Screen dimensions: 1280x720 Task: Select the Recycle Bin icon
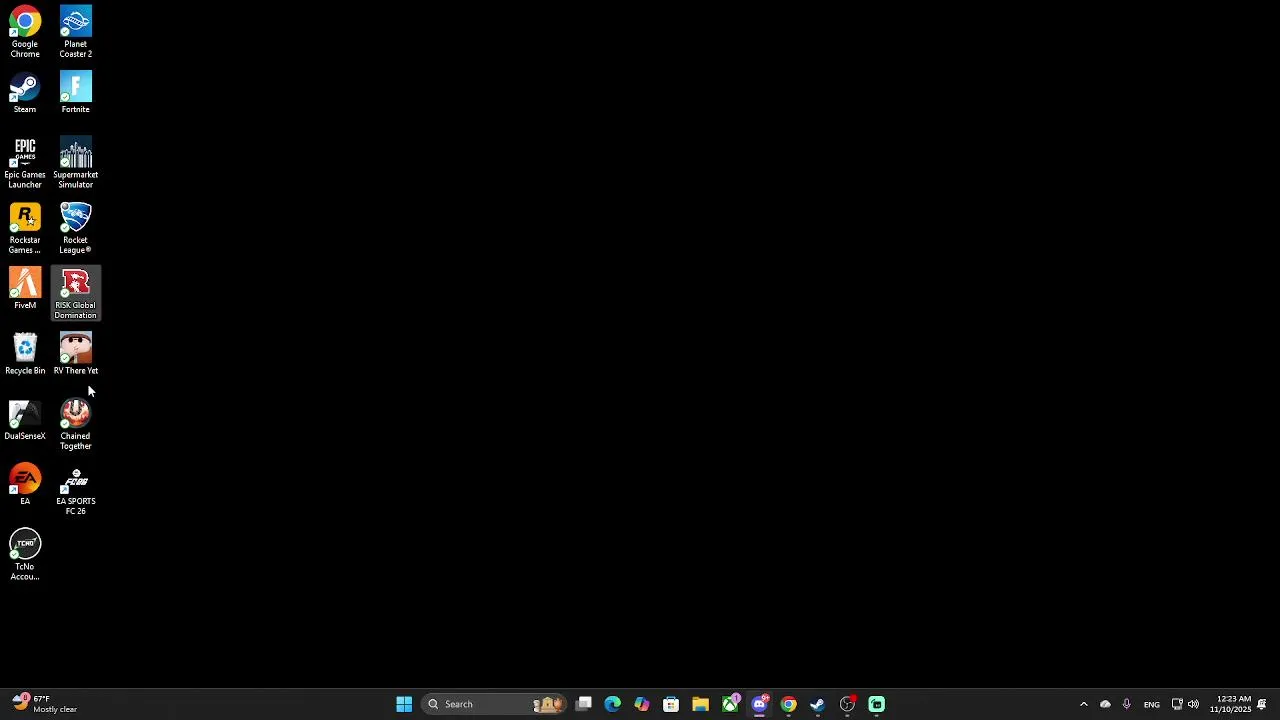25,355
